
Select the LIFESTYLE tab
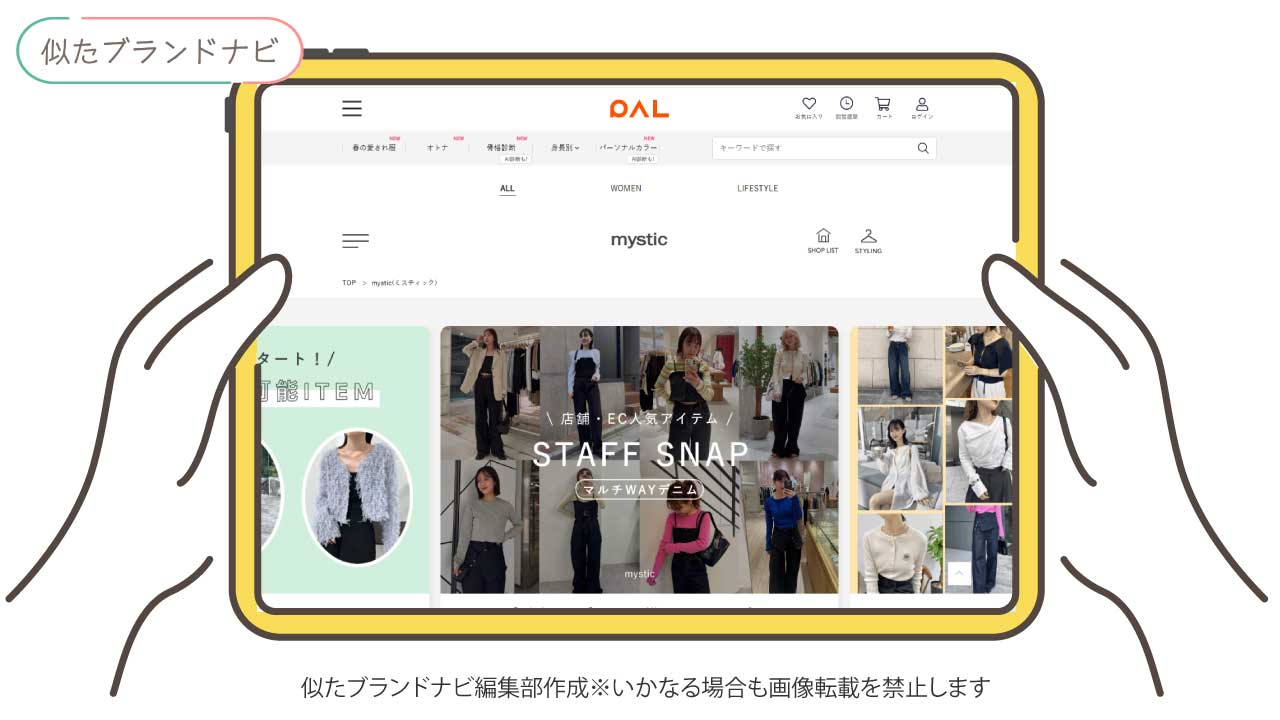click(x=757, y=188)
